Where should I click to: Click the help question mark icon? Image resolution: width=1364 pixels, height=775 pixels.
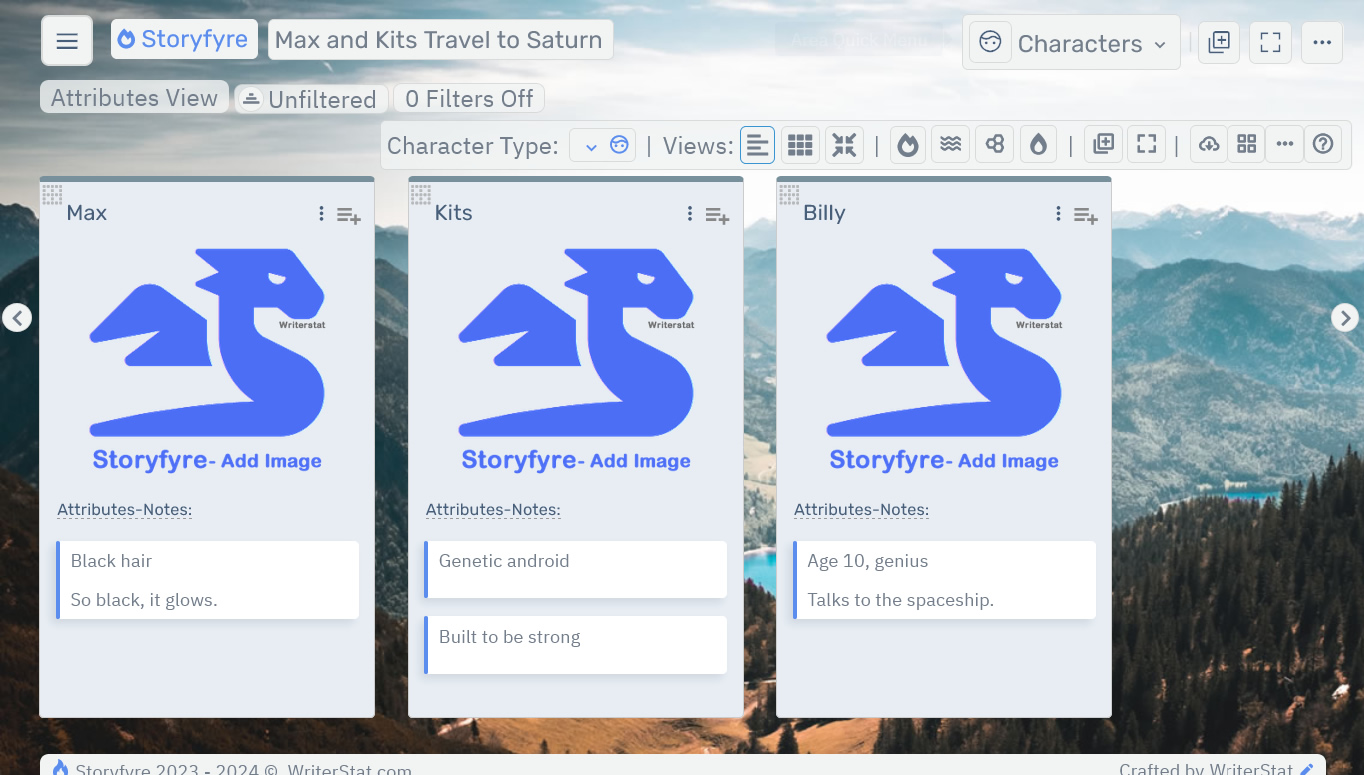tap(1323, 144)
